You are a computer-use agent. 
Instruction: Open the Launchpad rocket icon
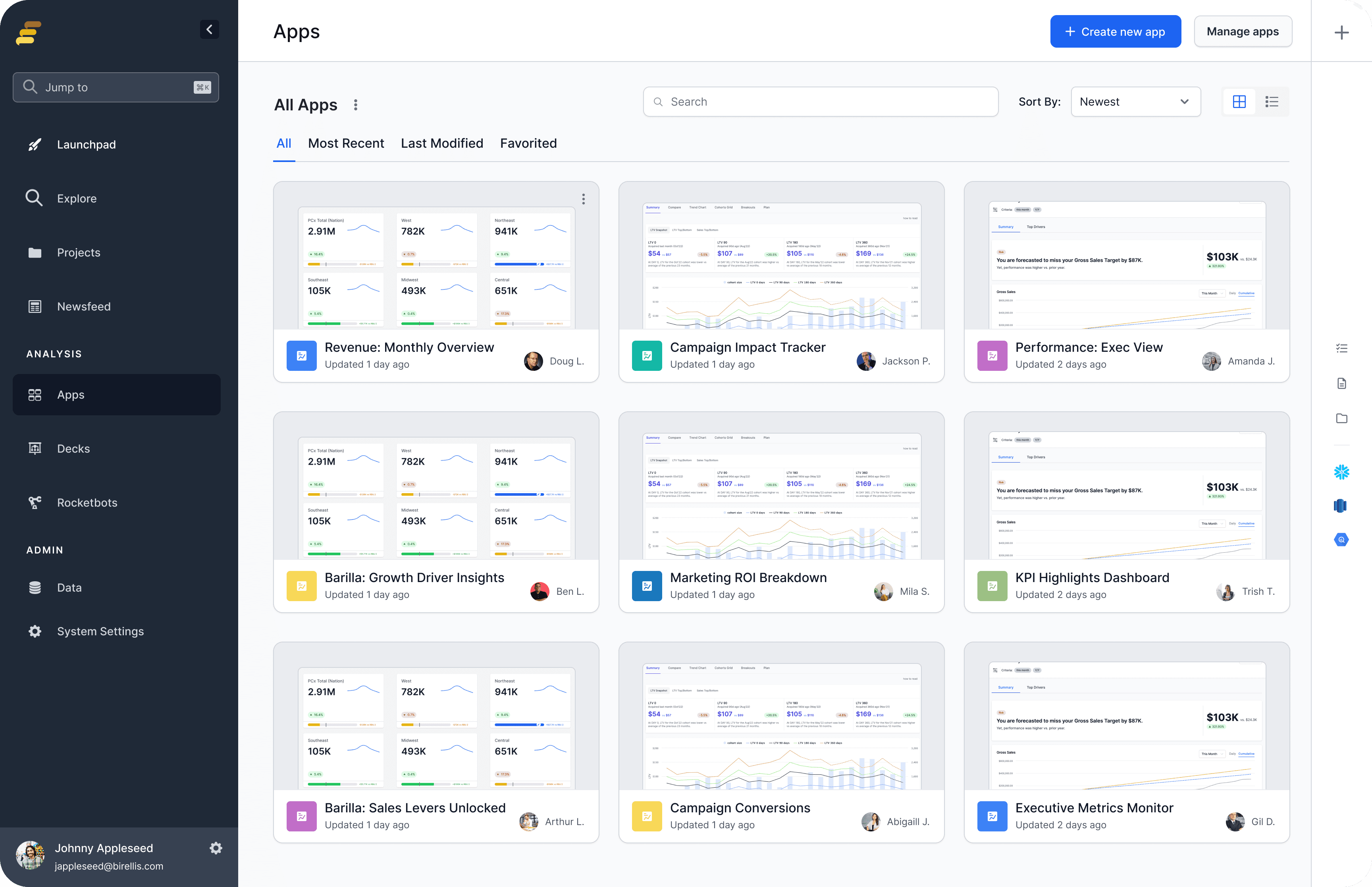tap(35, 145)
